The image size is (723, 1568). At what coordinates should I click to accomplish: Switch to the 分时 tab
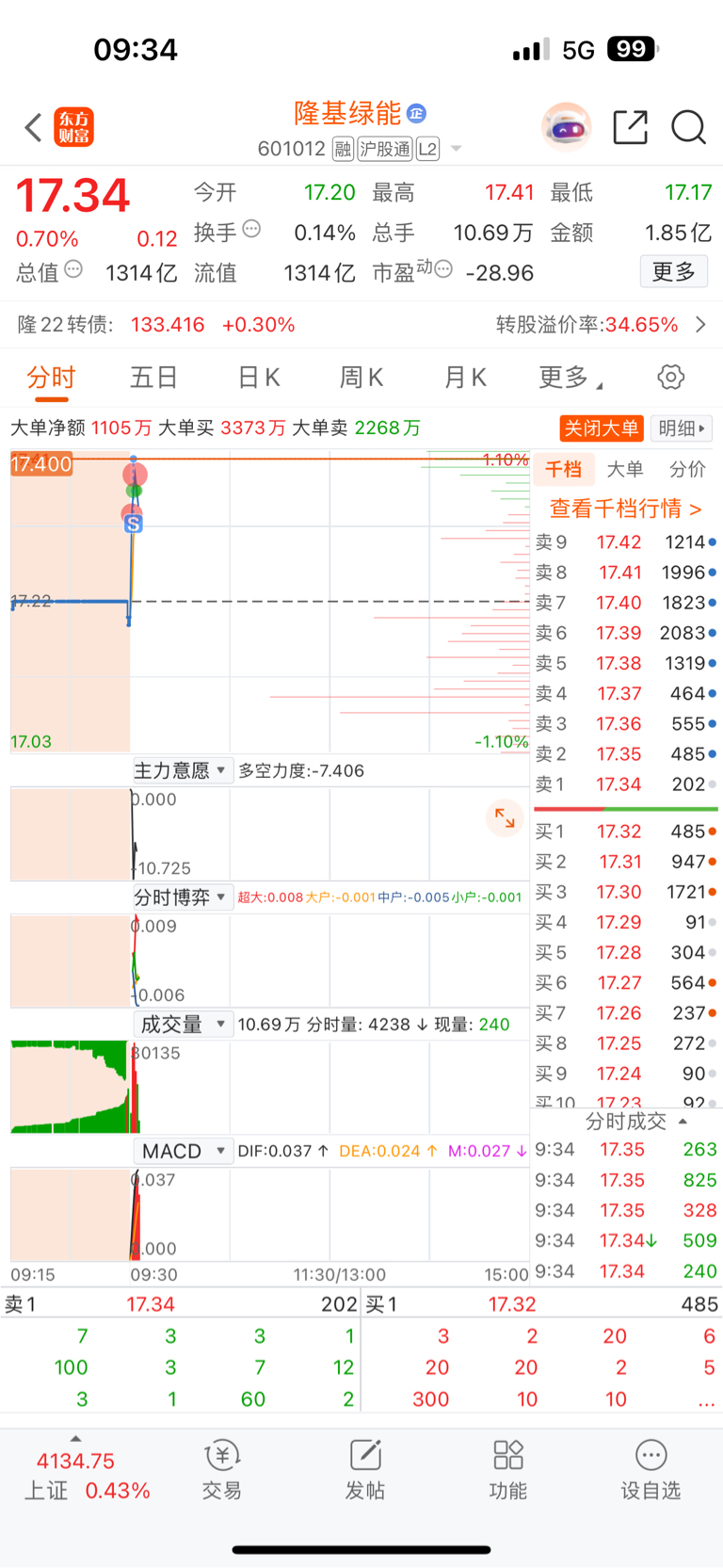pos(51,378)
